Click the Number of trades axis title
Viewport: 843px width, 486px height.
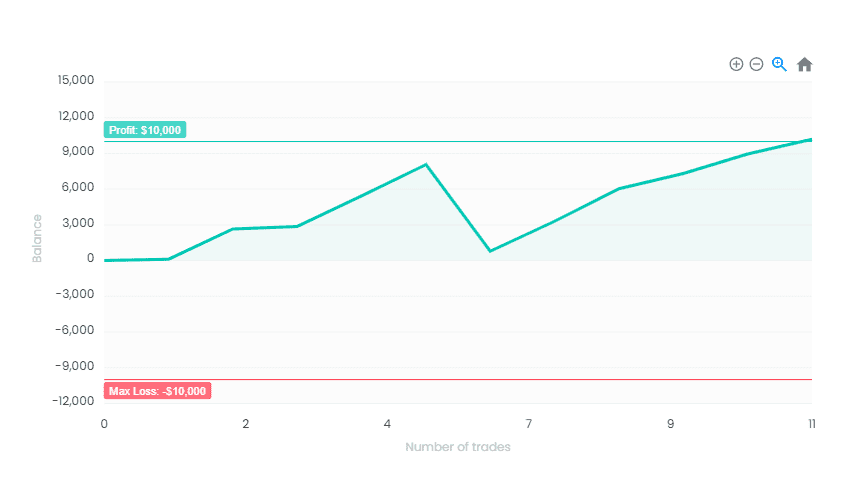click(458, 447)
